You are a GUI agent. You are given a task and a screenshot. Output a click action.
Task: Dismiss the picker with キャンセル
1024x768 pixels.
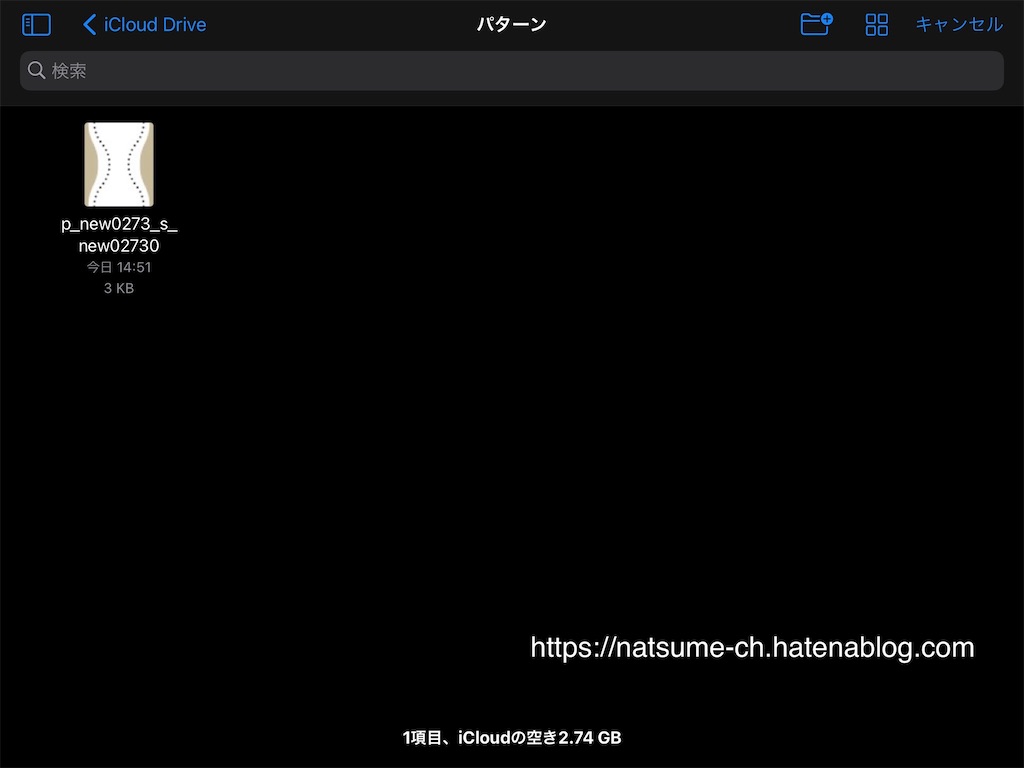tap(958, 24)
